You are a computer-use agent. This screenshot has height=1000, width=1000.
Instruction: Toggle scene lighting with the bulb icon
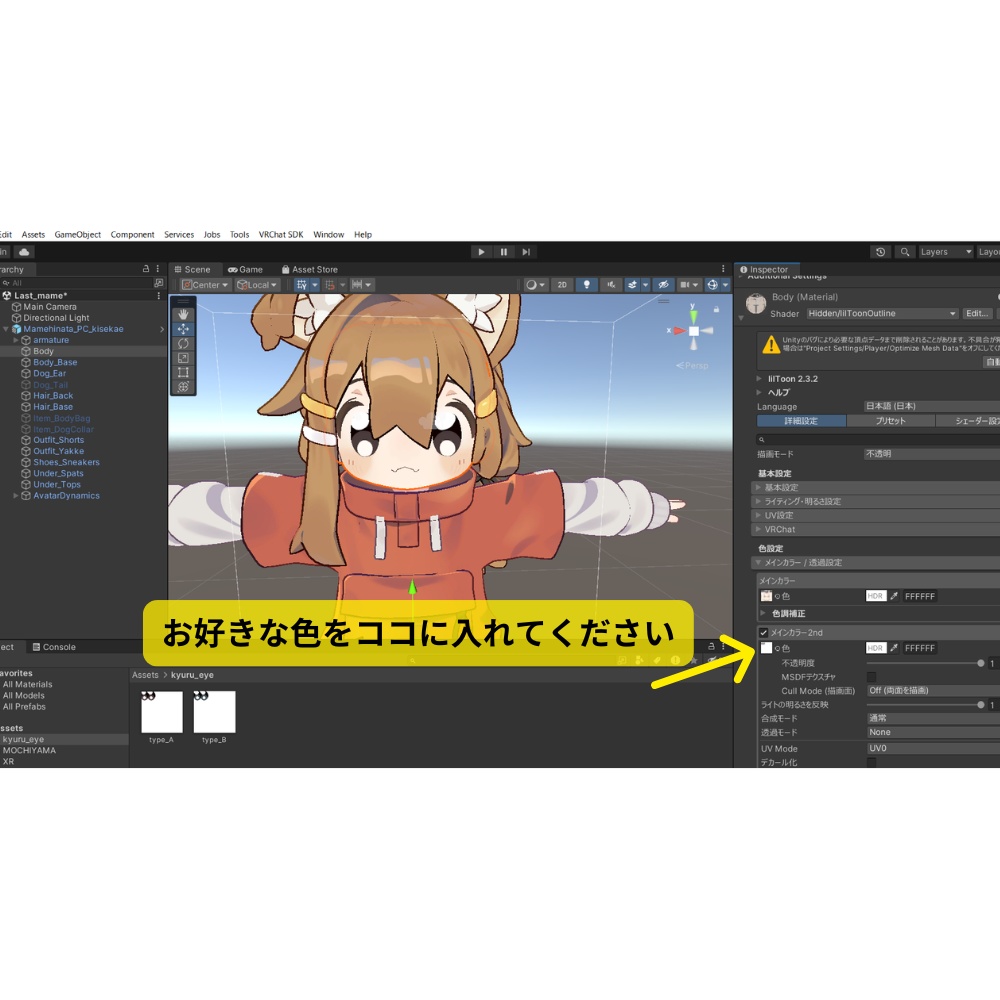[587, 285]
